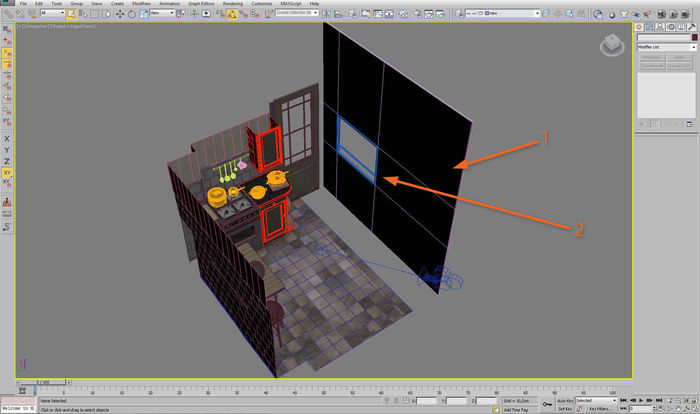Click the Y coordinate input field
This screenshot has height=414, width=700.
pyautogui.click(x=457, y=401)
